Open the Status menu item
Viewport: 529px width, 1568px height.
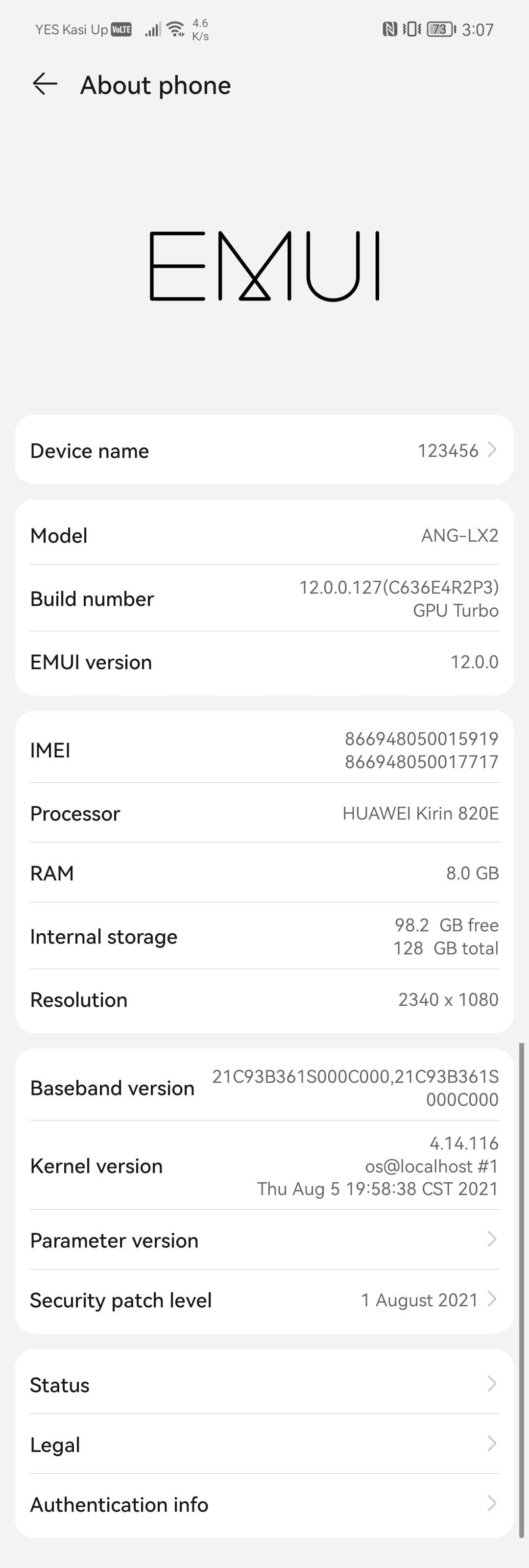pos(264,1384)
